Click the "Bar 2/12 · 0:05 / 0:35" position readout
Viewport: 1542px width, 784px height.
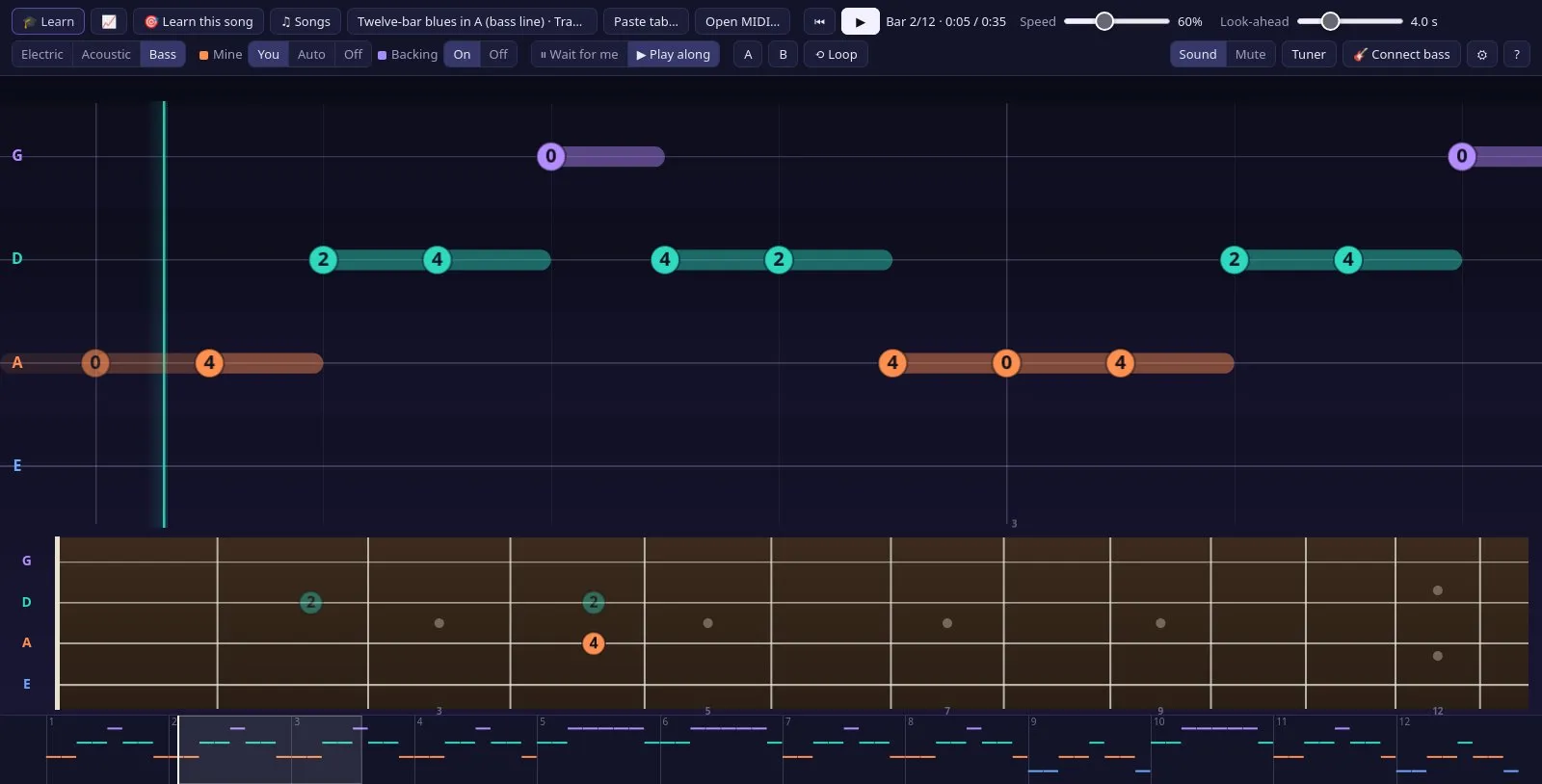[x=945, y=21]
